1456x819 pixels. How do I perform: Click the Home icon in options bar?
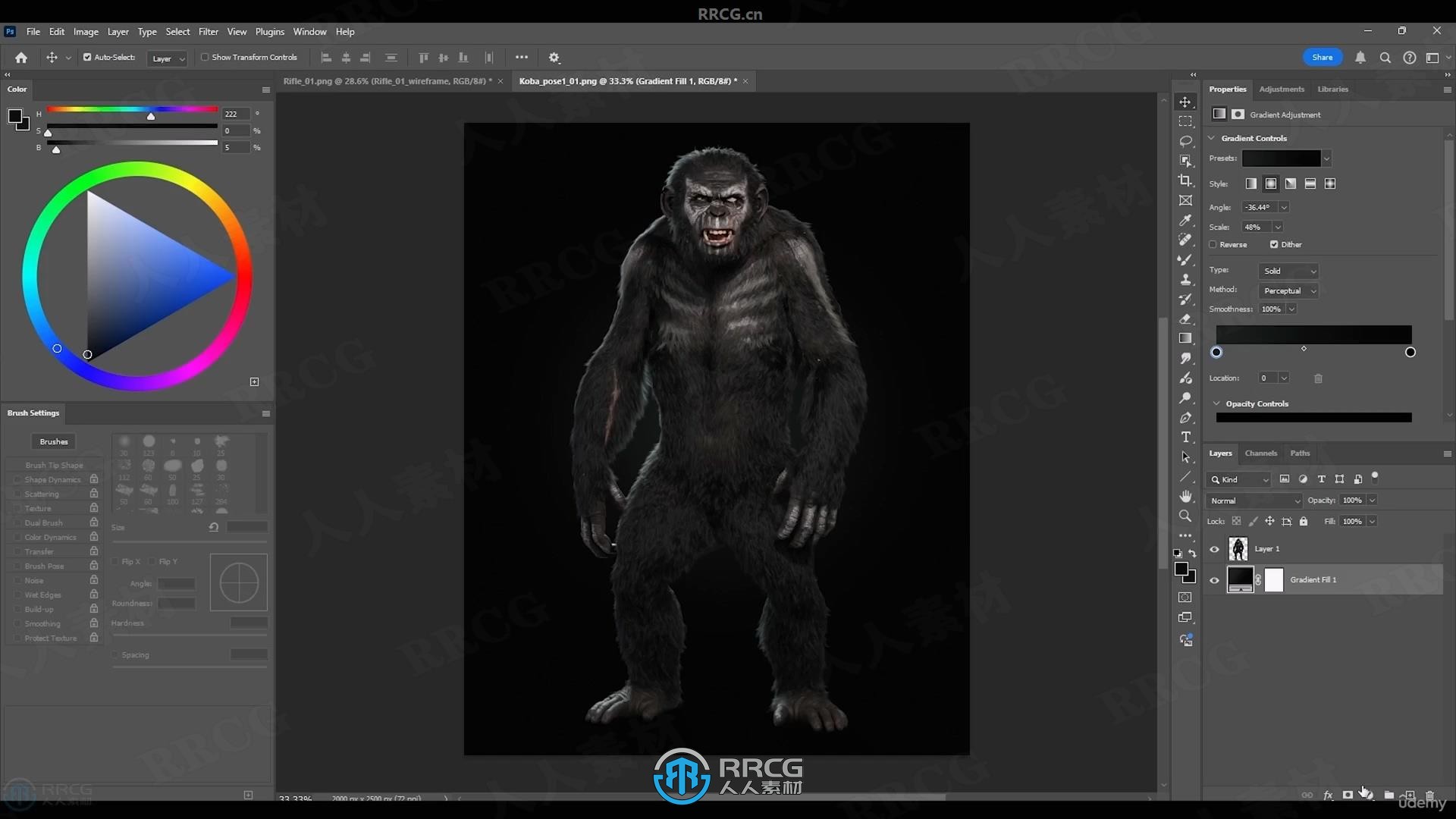click(x=21, y=58)
